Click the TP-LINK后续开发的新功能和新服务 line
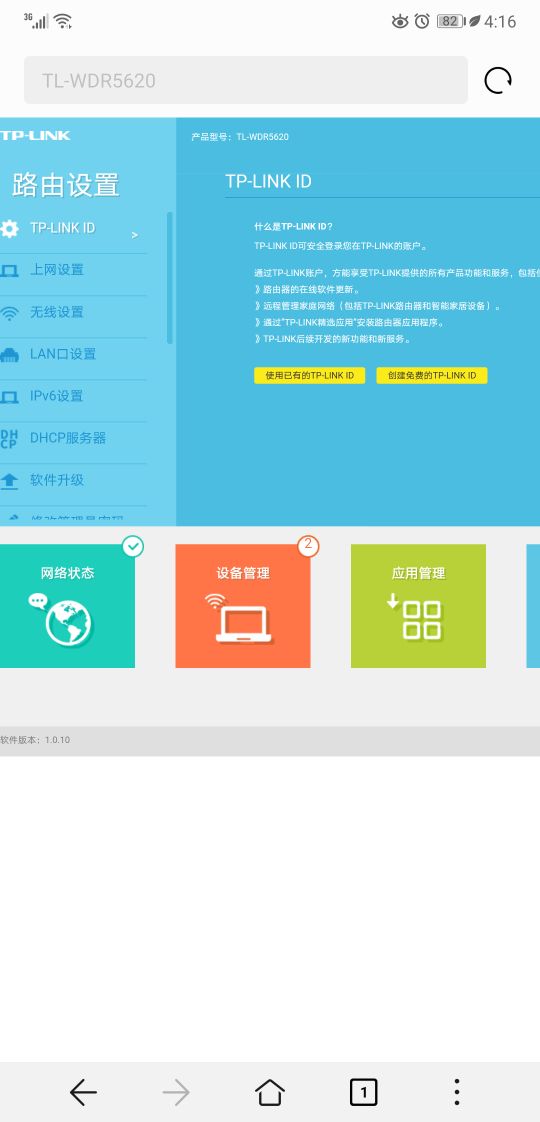Viewport: 540px width, 1122px height. coord(333,339)
